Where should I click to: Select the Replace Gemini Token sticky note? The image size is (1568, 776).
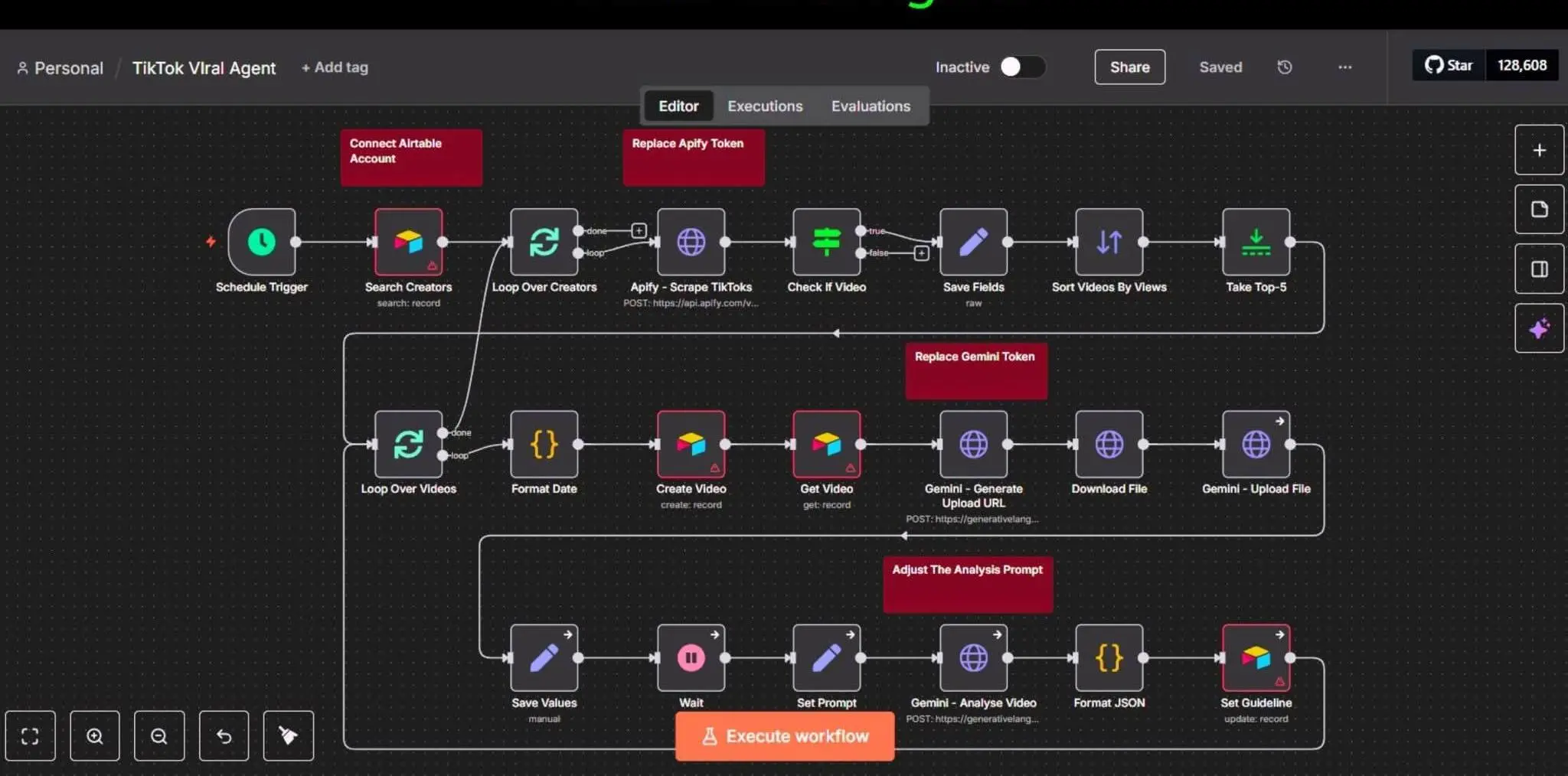coord(976,370)
